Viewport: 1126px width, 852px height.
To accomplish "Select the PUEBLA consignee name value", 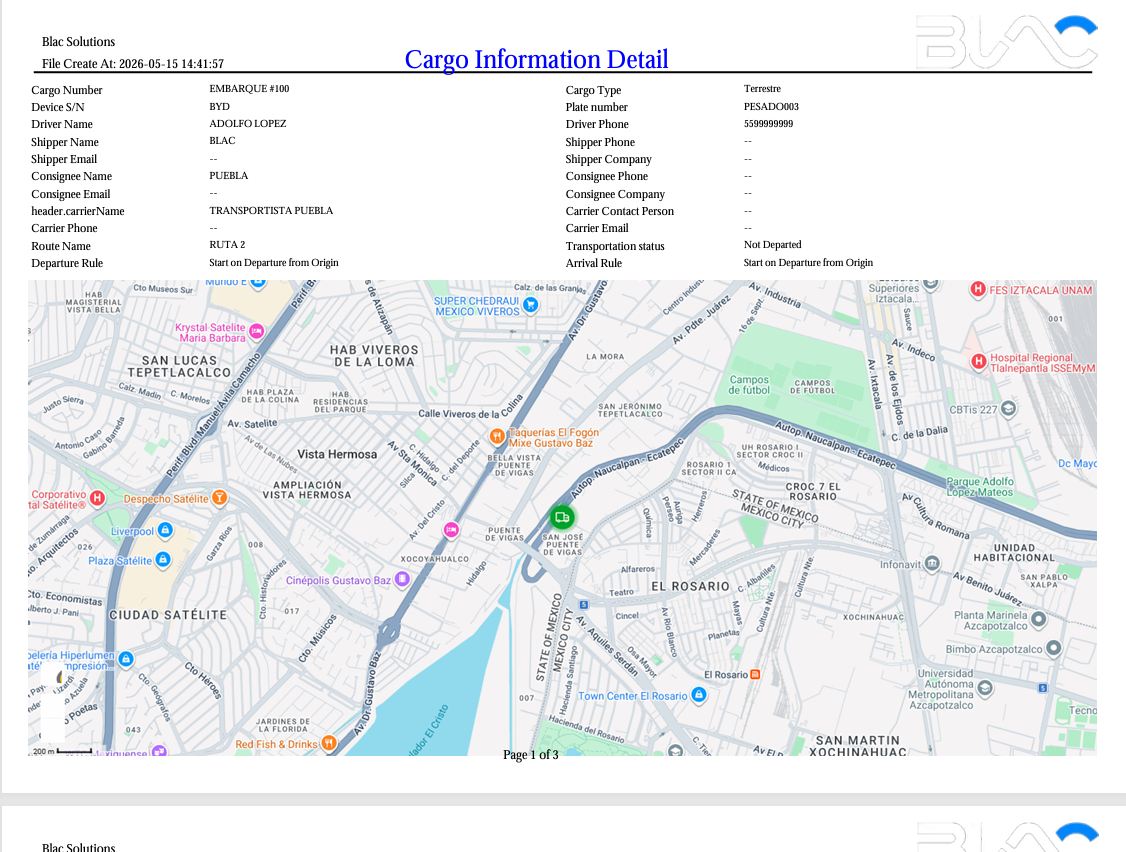I will 229,176.
